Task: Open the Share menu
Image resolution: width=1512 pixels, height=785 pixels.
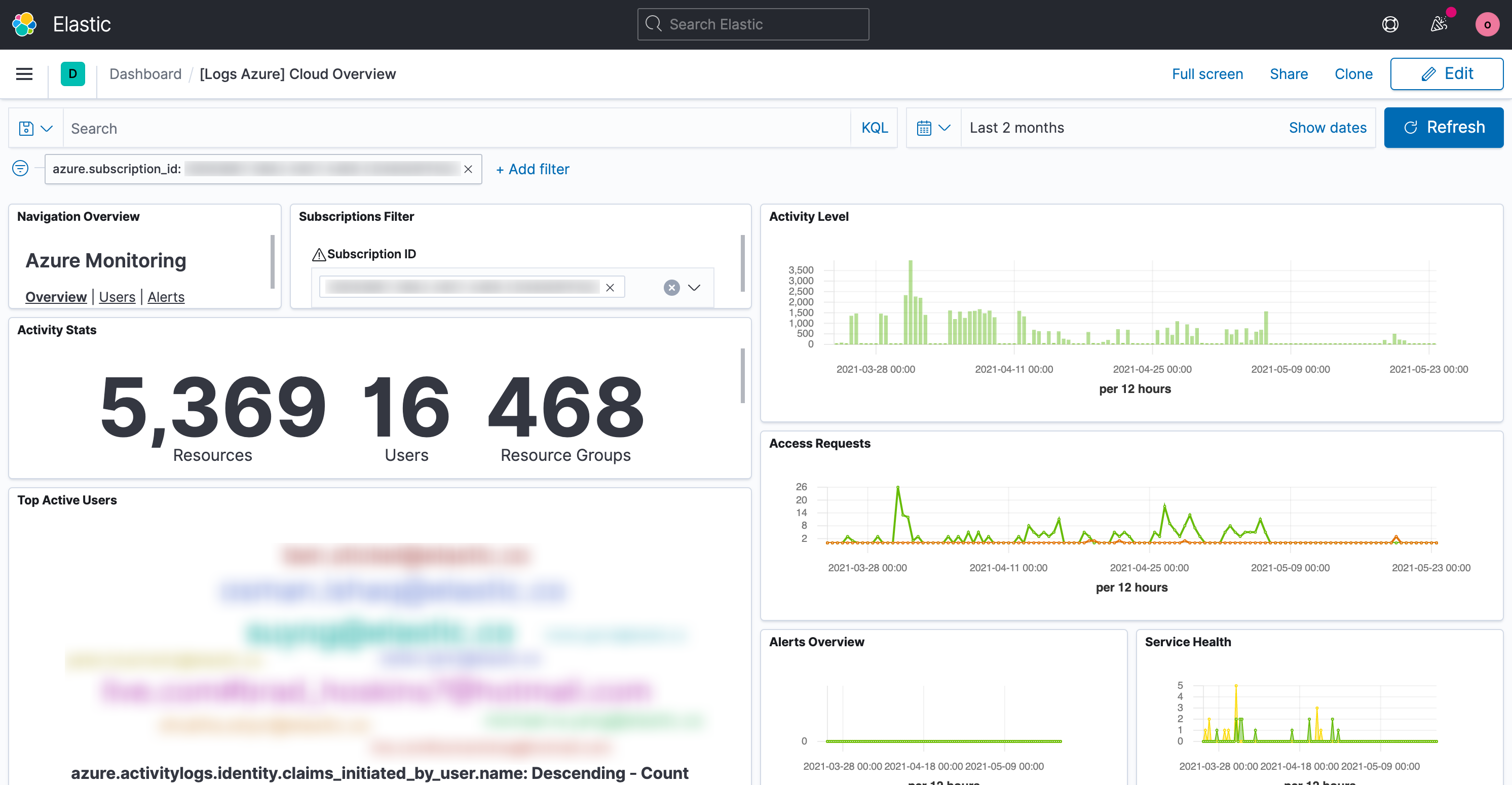Action: point(1289,74)
